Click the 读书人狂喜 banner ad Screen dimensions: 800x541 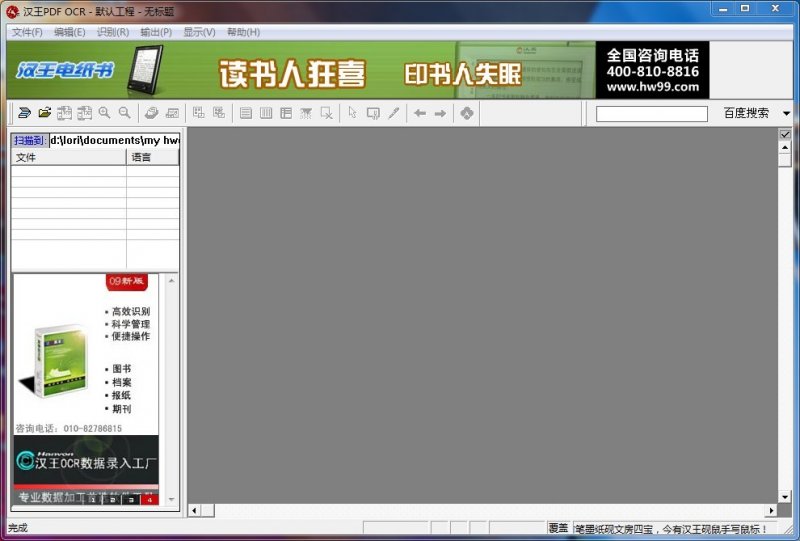[293, 74]
